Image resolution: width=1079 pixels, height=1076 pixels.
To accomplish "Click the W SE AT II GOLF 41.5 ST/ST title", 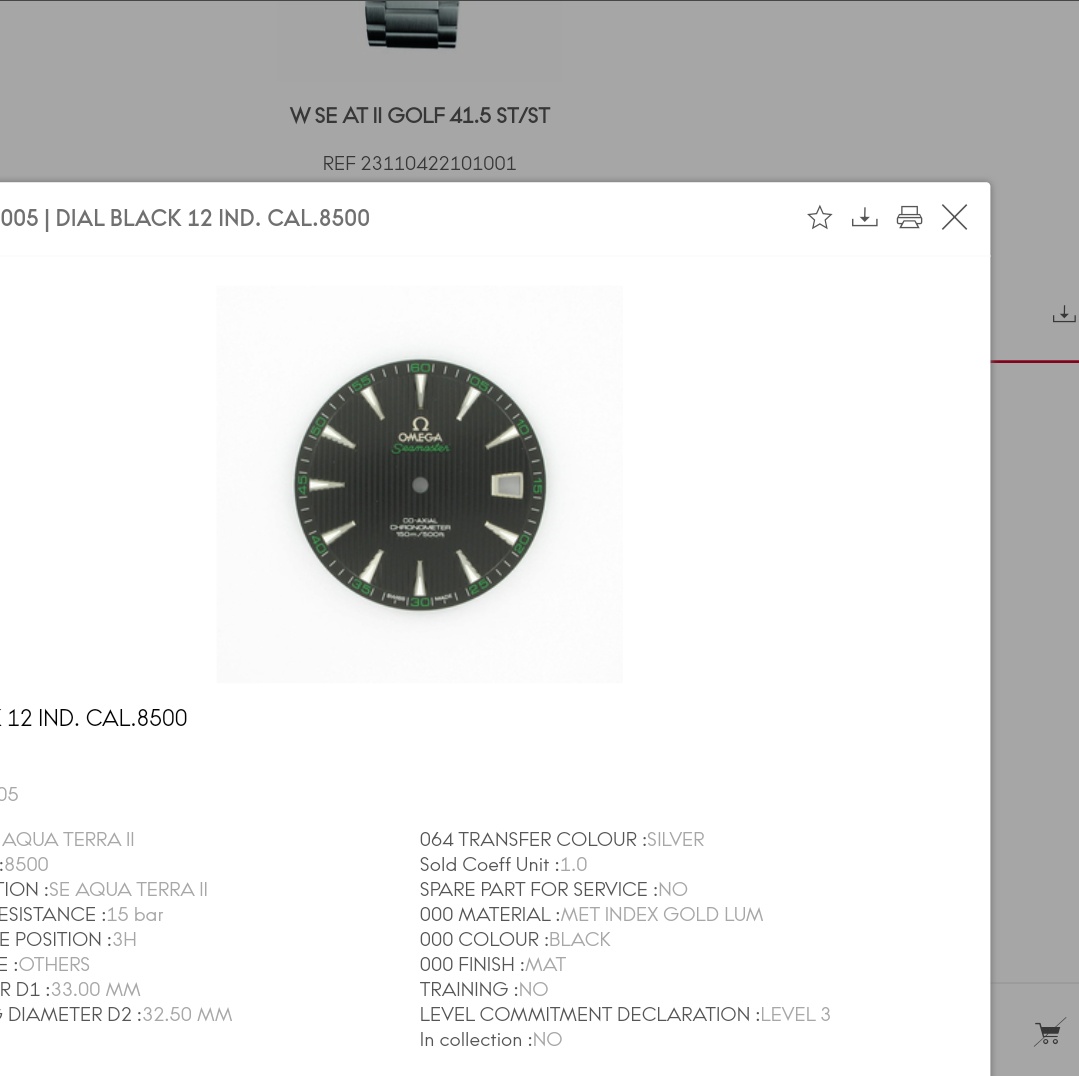I will pyautogui.click(x=420, y=116).
